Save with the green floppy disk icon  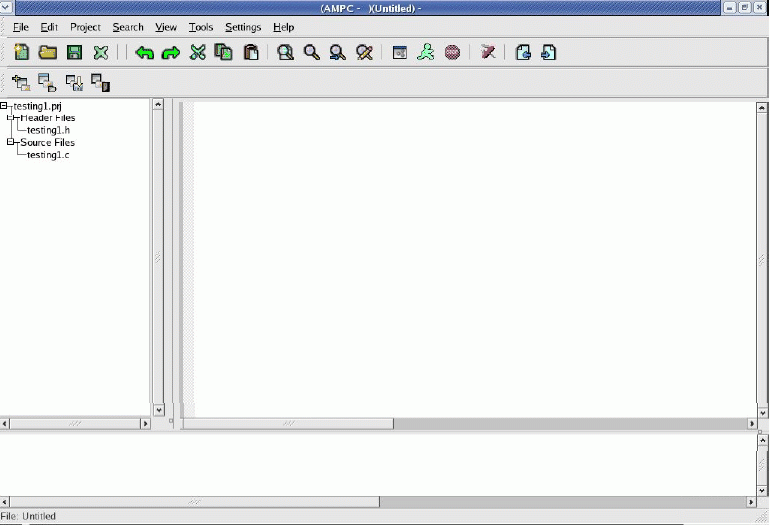click(x=74, y=52)
